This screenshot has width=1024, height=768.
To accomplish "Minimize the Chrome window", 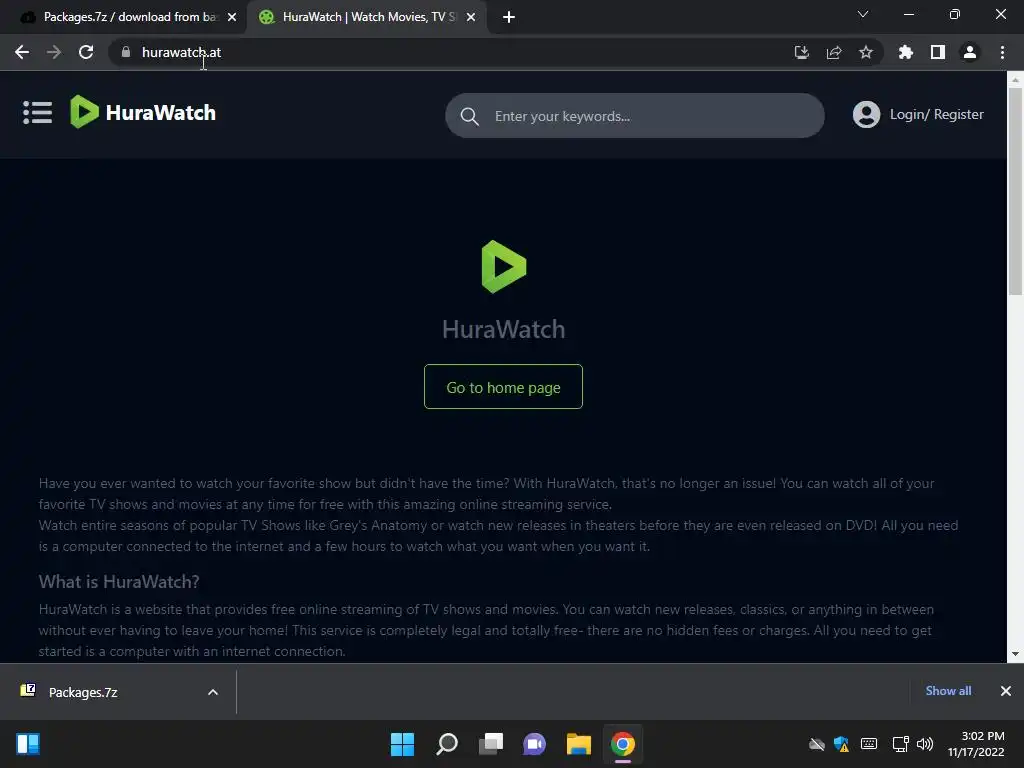I will (x=908, y=14).
